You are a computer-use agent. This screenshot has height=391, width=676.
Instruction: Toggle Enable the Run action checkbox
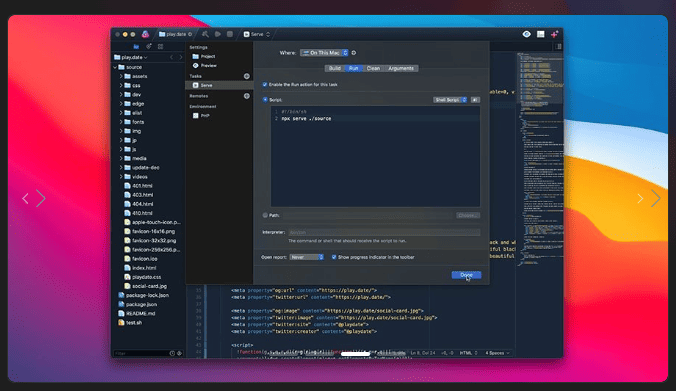pyautogui.click(x=265, y=84)
